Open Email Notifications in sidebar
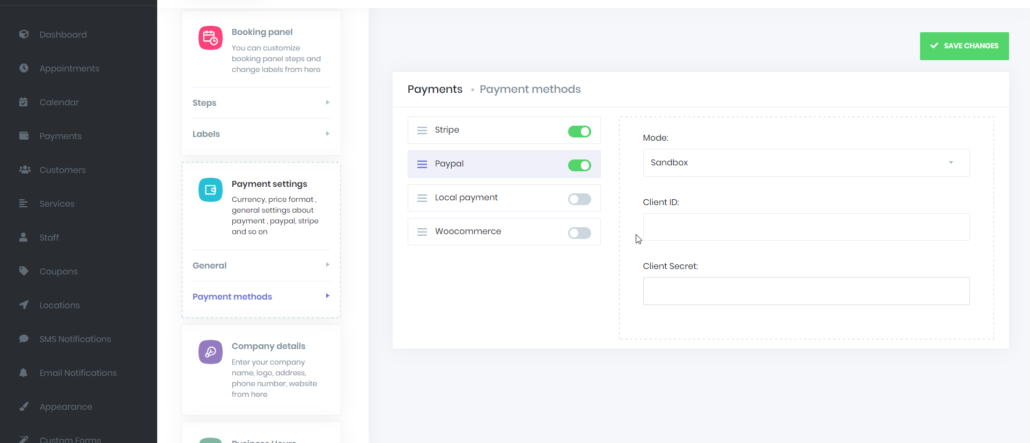The height and width of the screenshot is (443, 1030). (x=78, y=373)
